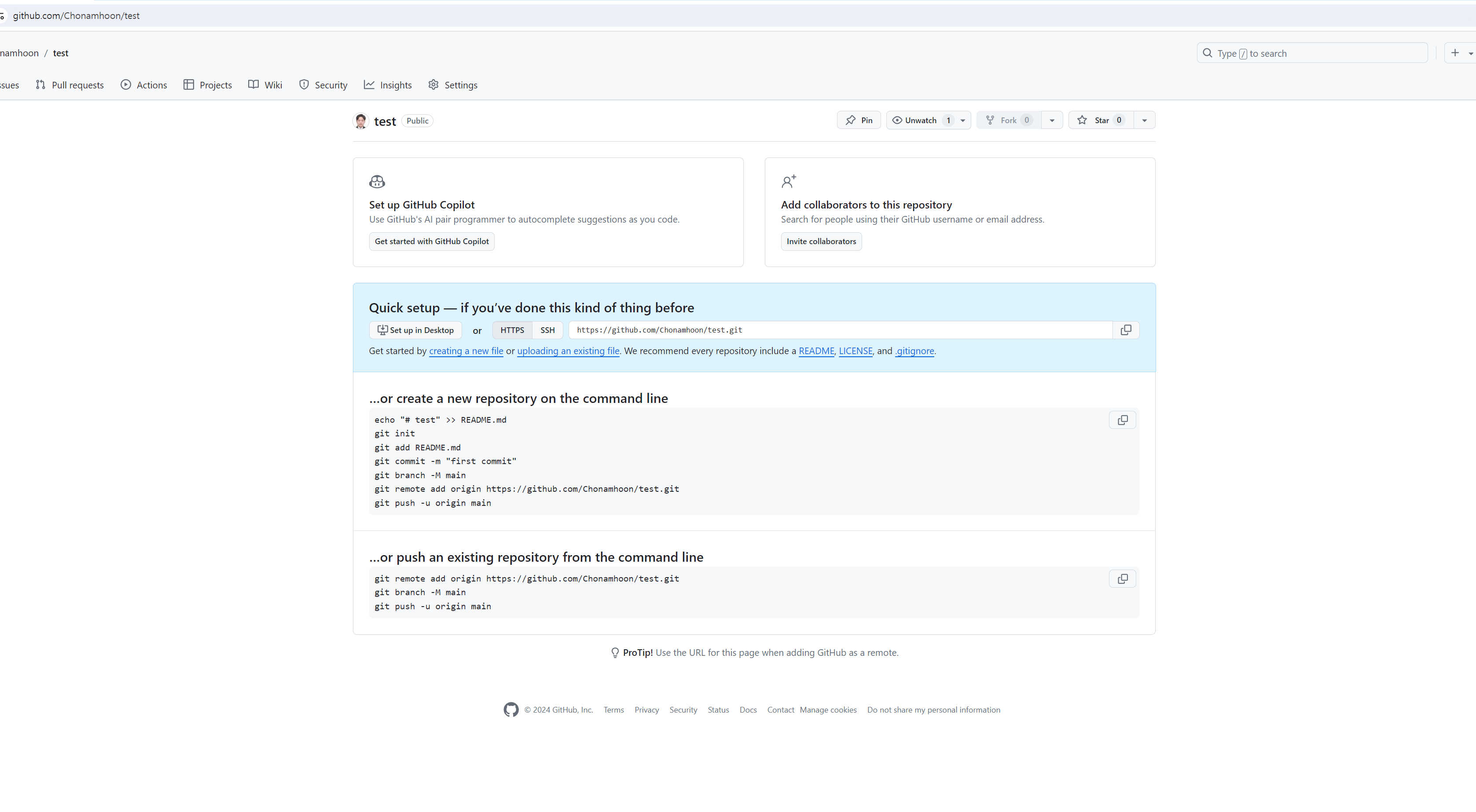Click the user avatar beside test title

click(360, 121)
